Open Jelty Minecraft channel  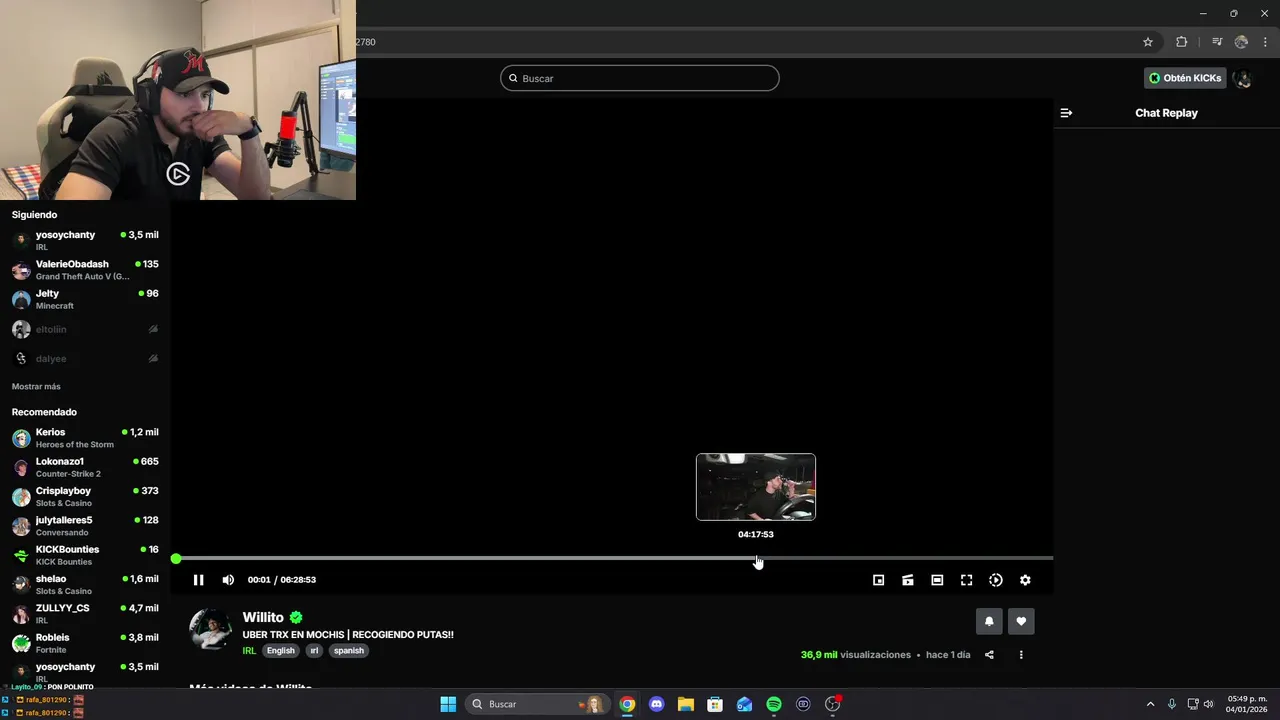tap(85, 299)
